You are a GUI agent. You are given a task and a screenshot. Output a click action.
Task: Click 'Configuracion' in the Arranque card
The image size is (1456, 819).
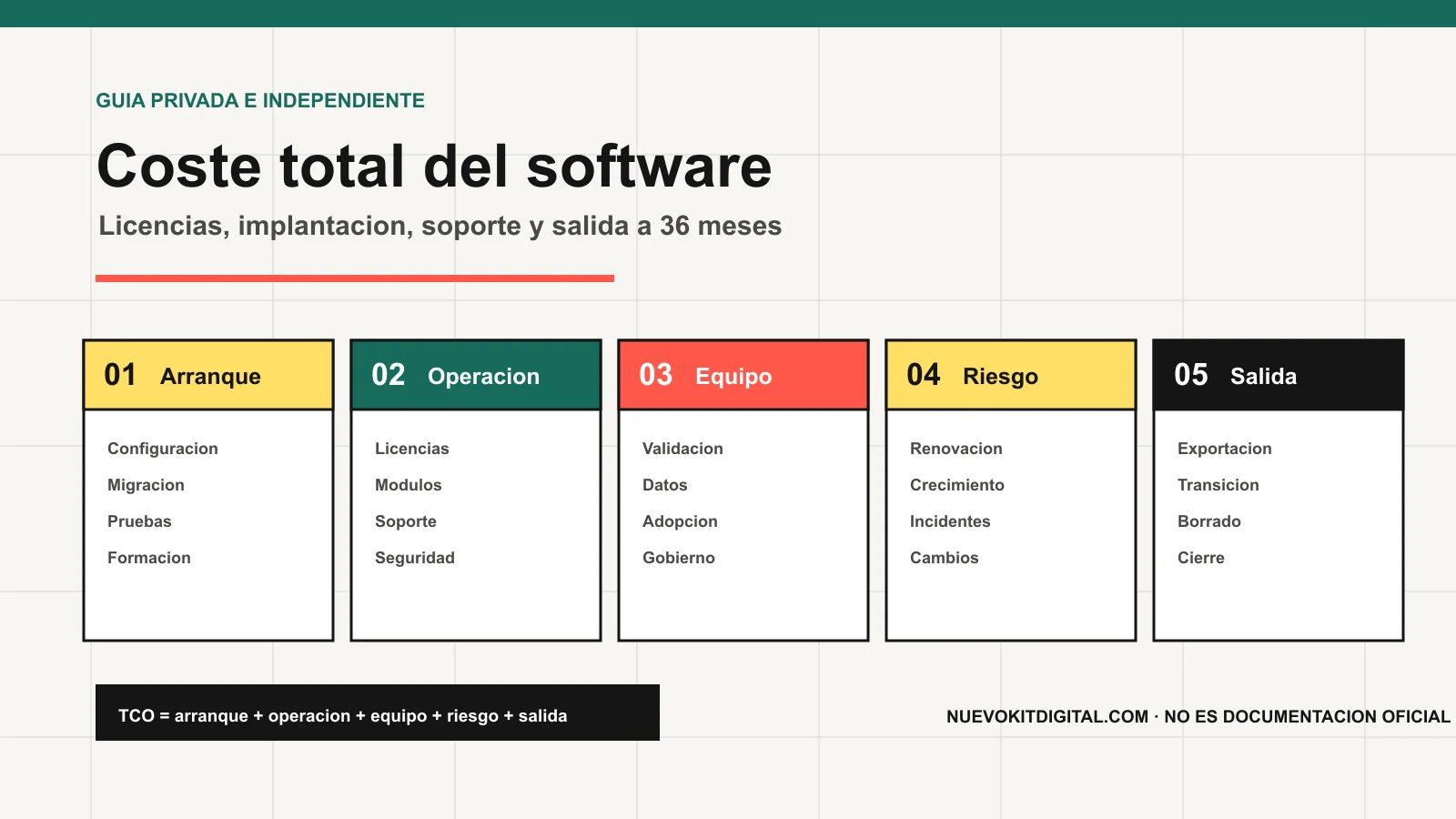click(x=163, y=449)
